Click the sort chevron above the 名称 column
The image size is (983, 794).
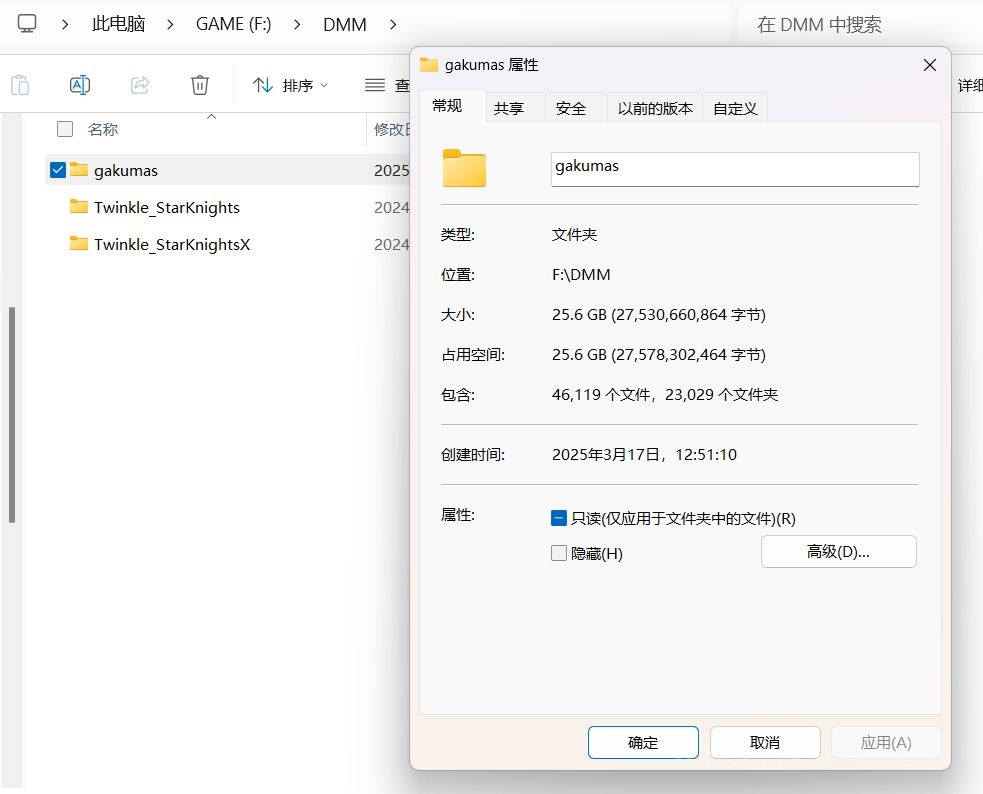coord(210,117)
